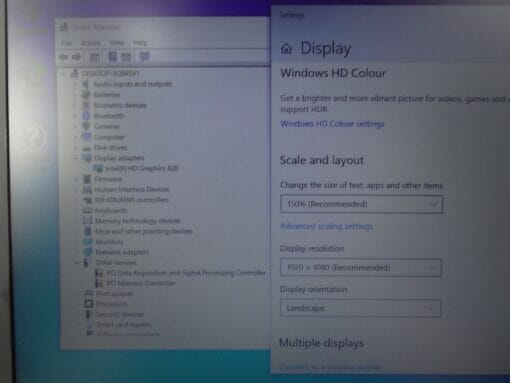Click the Processors category icon
The image size is (510, 383).
tap(89, 304)
